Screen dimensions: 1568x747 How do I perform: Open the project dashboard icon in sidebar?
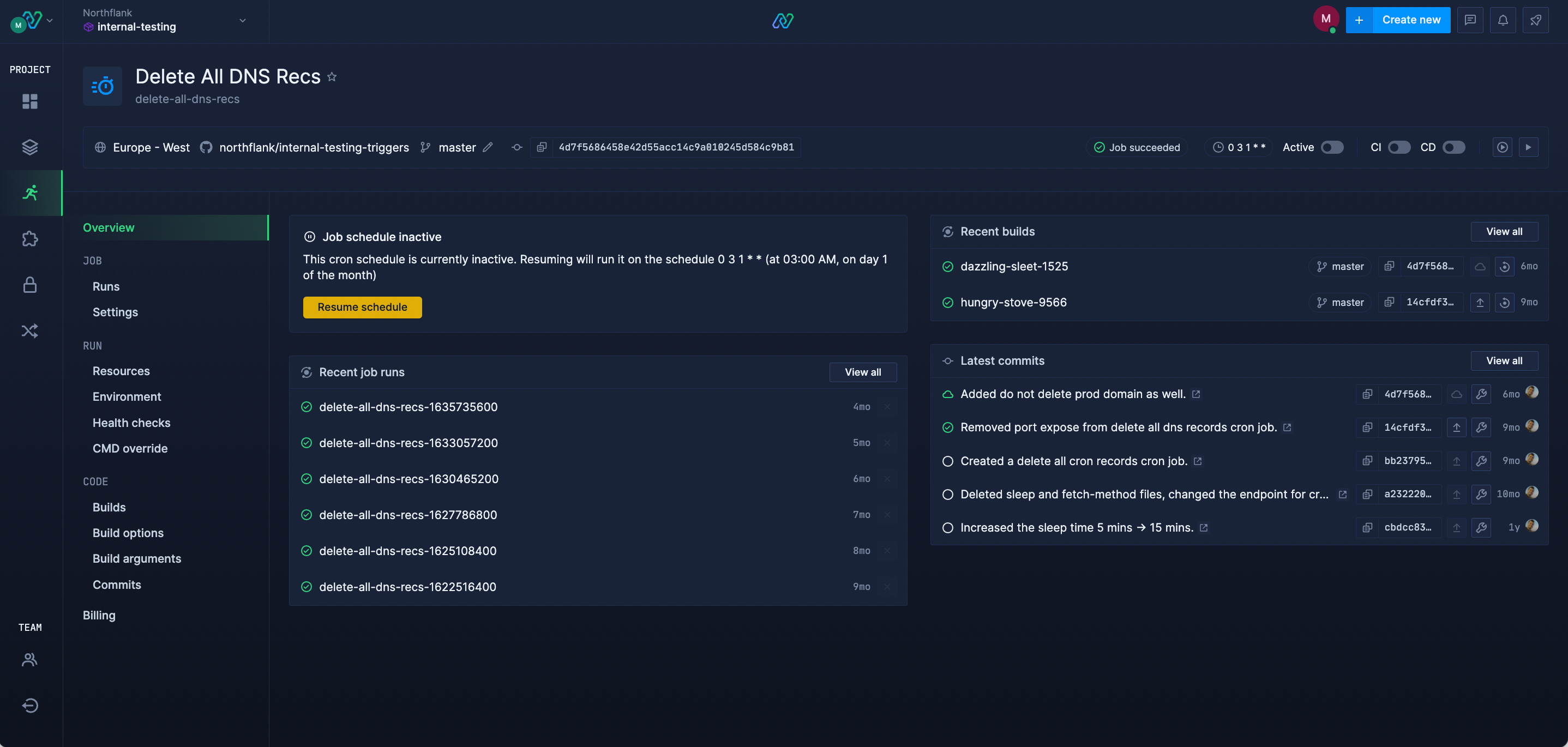(x=30, y=101)
